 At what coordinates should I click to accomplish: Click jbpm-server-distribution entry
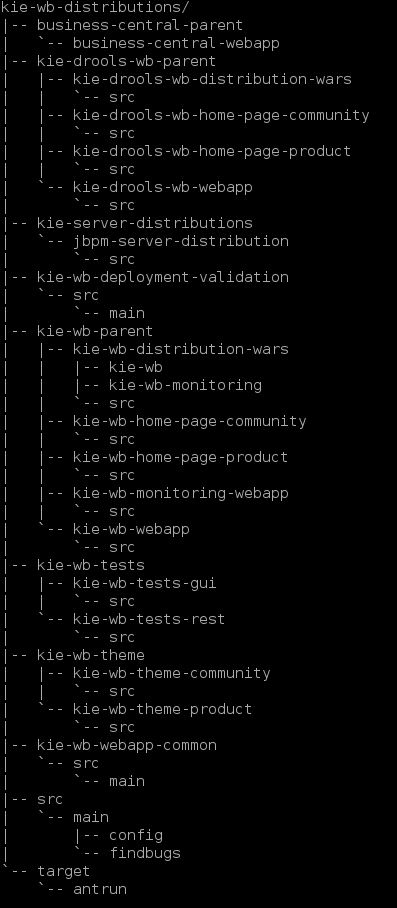(181, 241)
